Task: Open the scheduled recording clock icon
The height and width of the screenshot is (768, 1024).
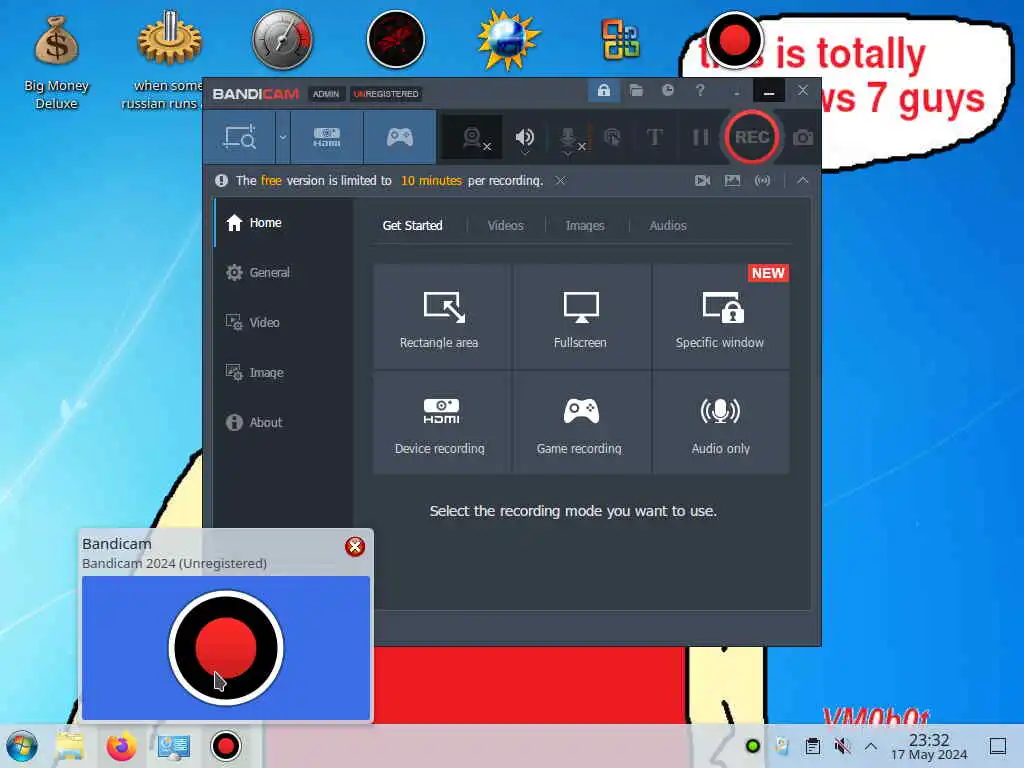Action: click(667, 90)
